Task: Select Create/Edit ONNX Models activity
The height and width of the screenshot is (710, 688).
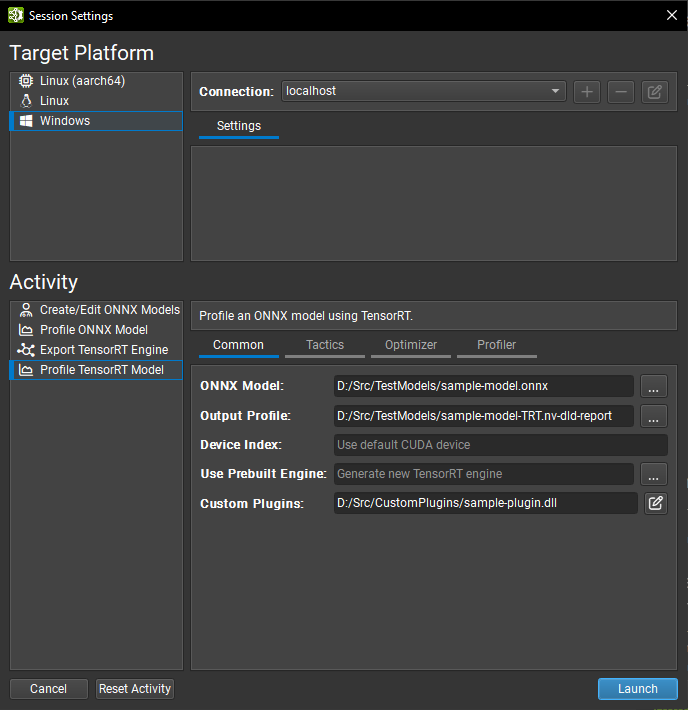Action: (109, 310)
